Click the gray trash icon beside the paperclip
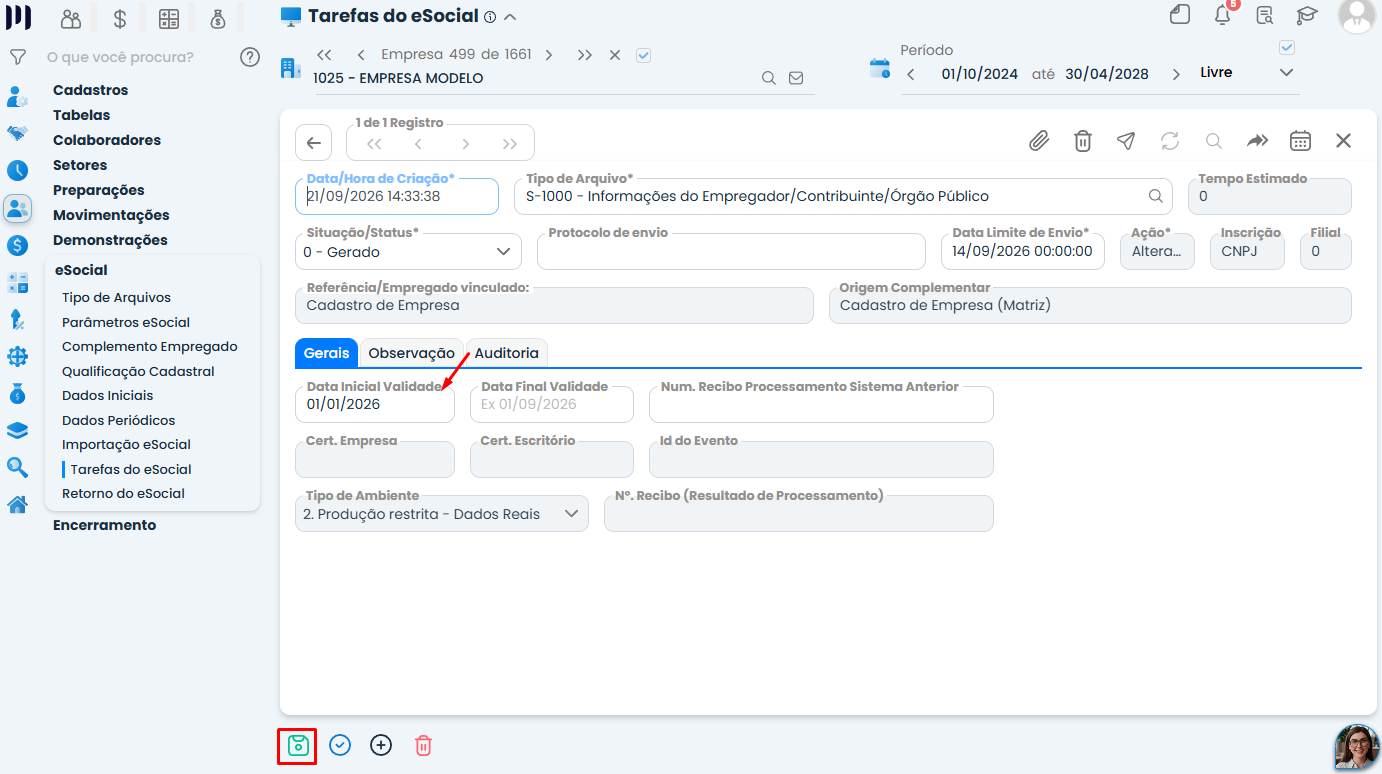 [x=1082, y=141]
